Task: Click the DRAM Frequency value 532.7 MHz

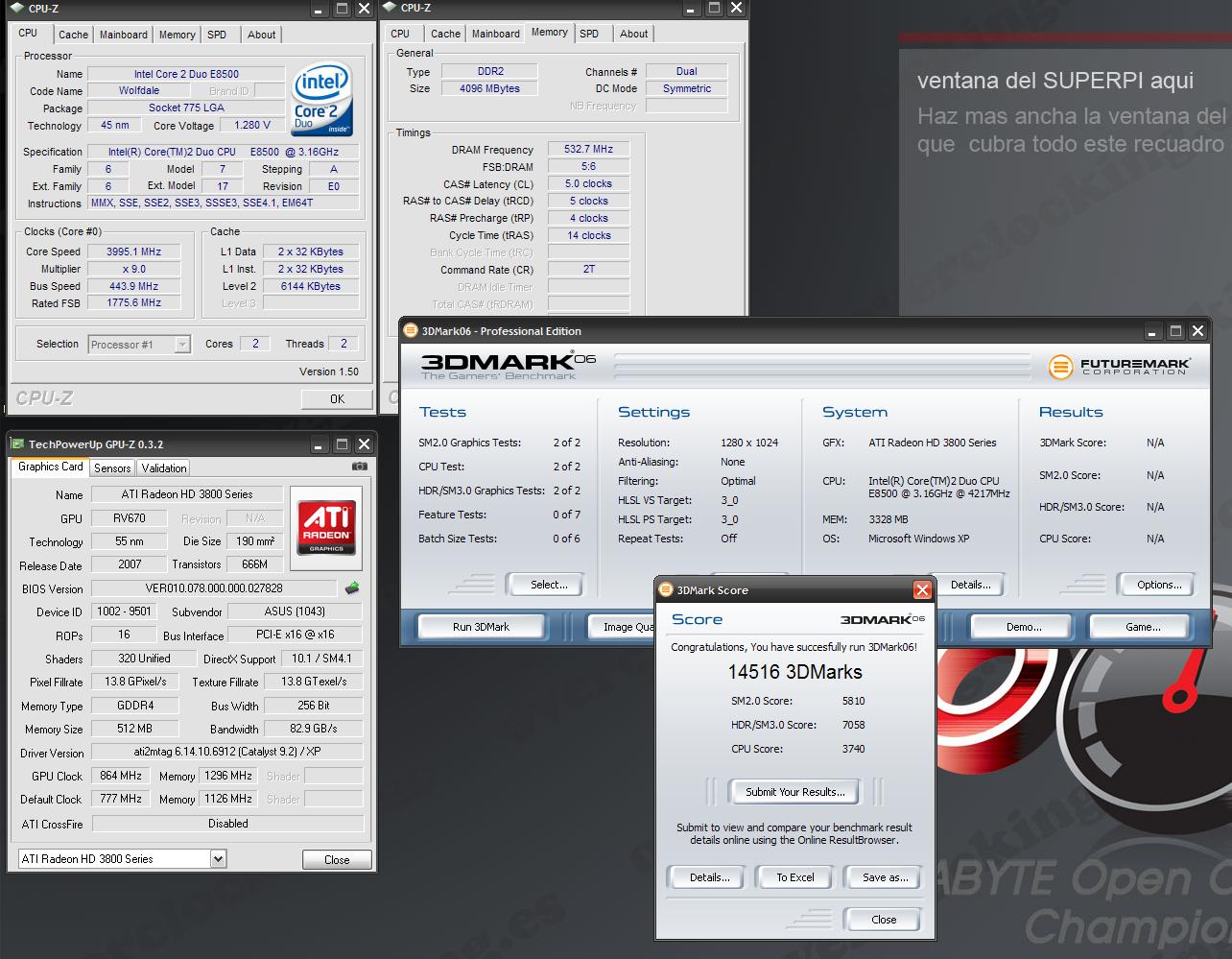Action: [x=588, y=150]
